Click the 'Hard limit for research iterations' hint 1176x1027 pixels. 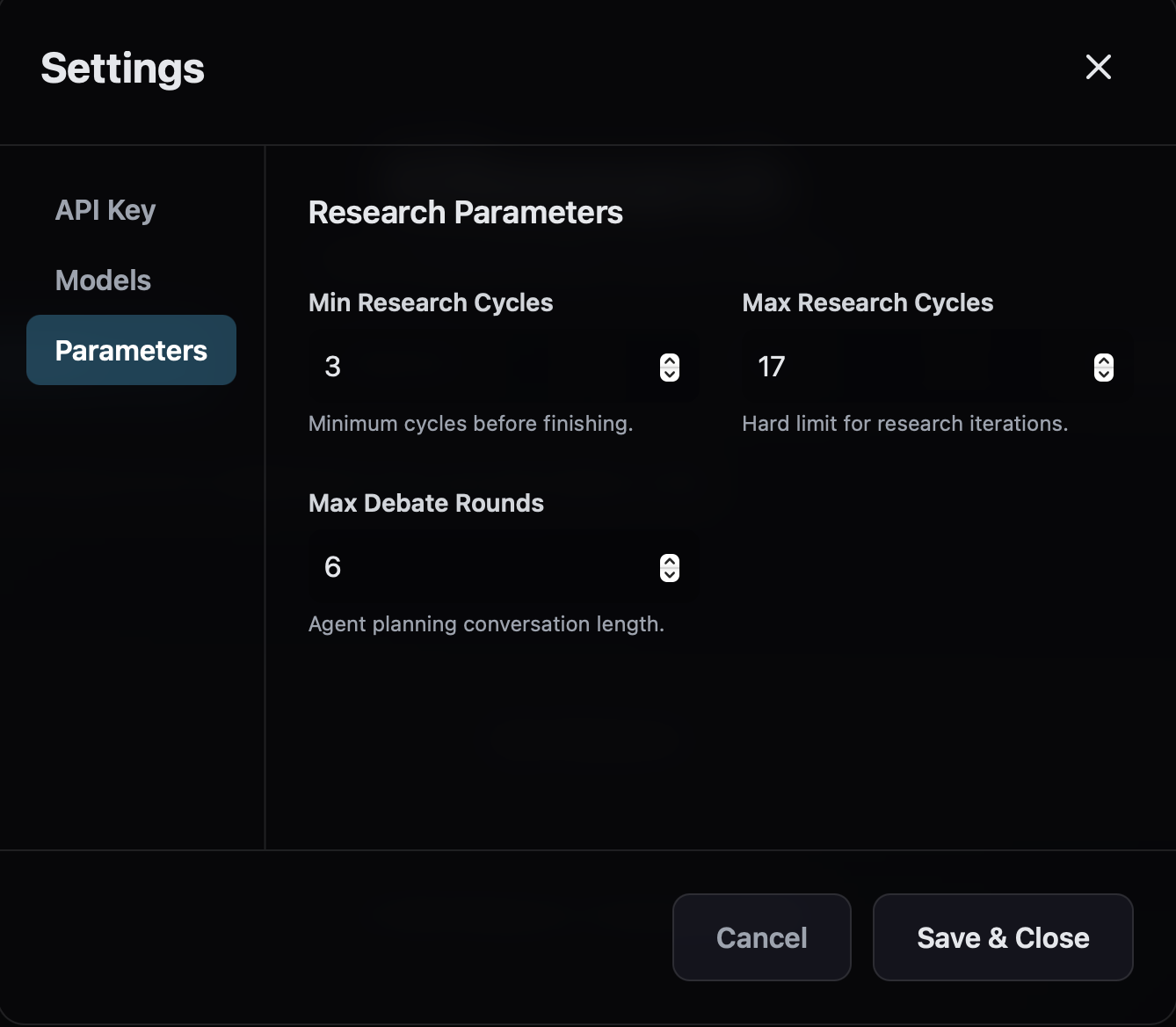pos(905,424)
